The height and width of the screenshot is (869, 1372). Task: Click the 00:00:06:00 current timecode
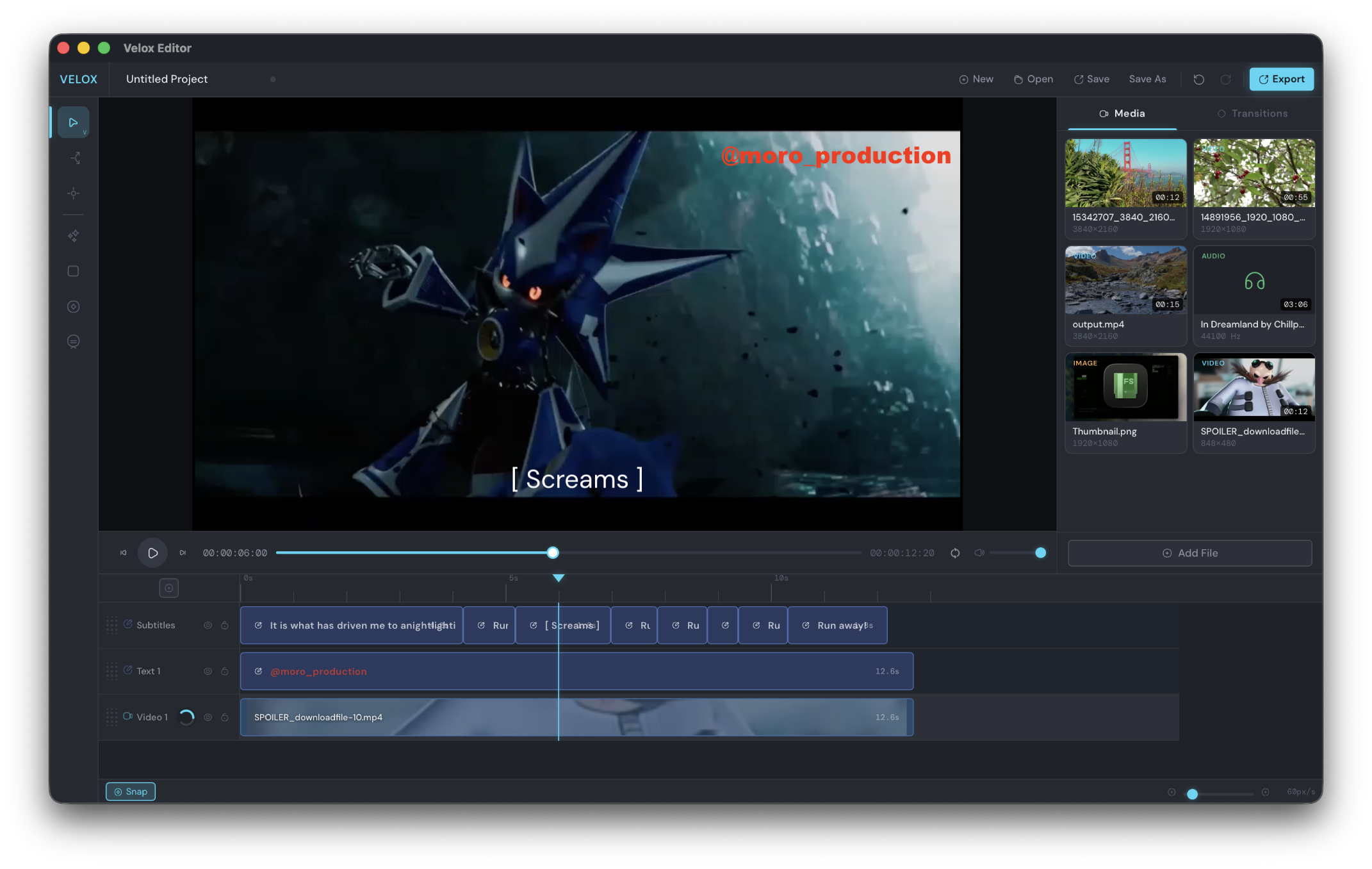pyautogui.click(x=235, y=553)
